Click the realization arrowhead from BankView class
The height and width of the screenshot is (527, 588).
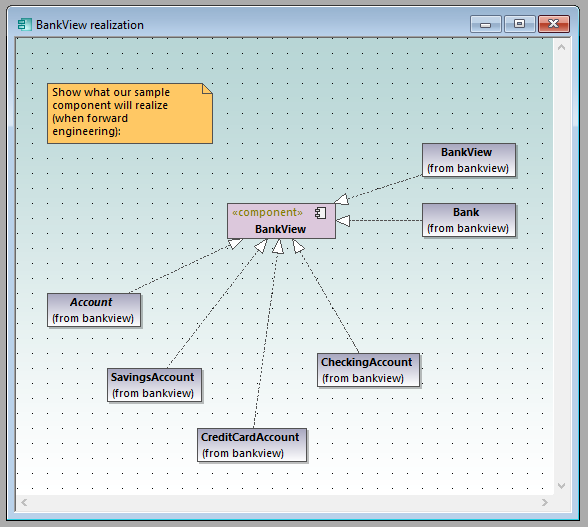341,200
